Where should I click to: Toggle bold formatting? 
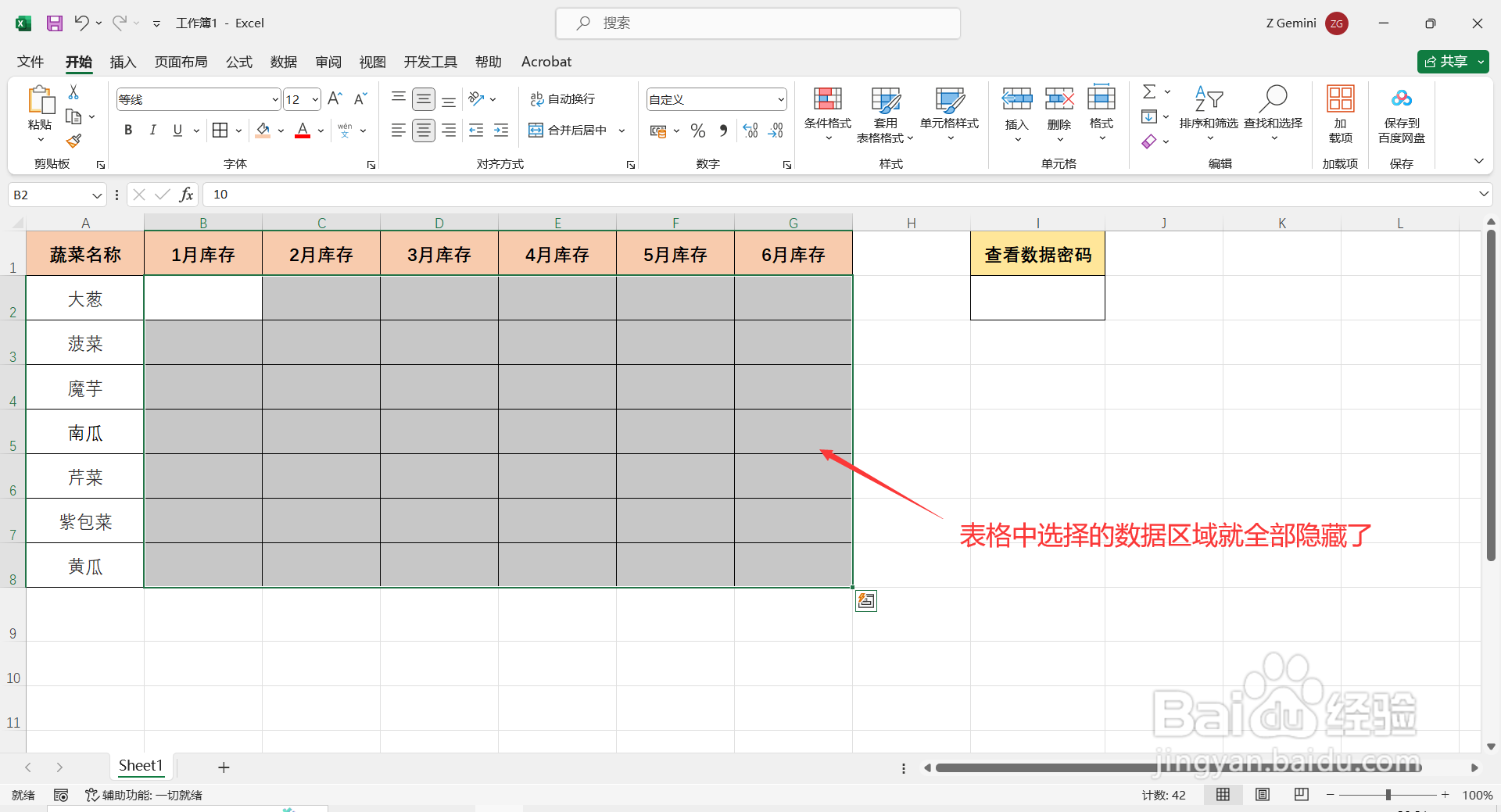coord(128,131)
